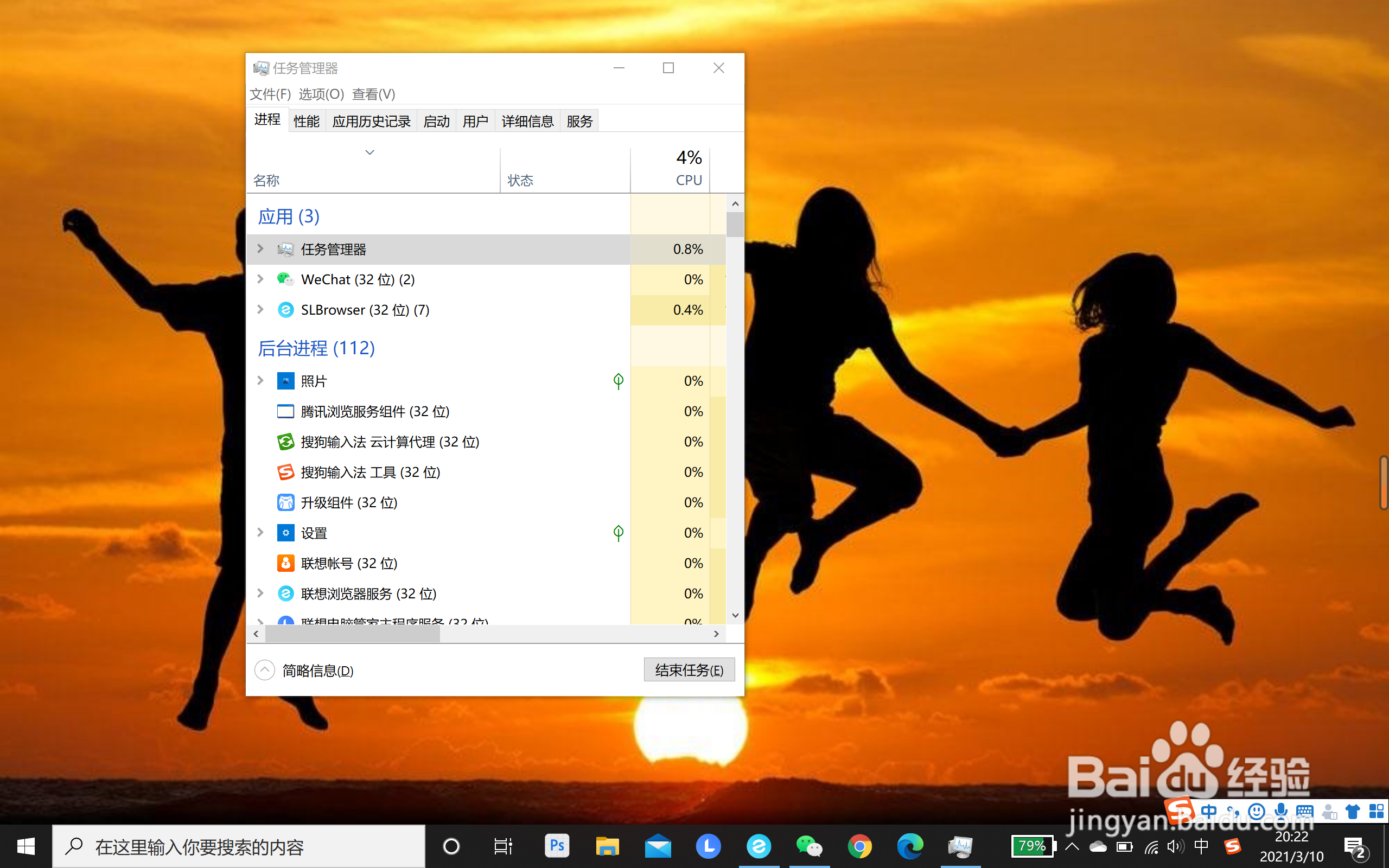
Task: Click the 结束任务 button
Action: coord(689,670)
